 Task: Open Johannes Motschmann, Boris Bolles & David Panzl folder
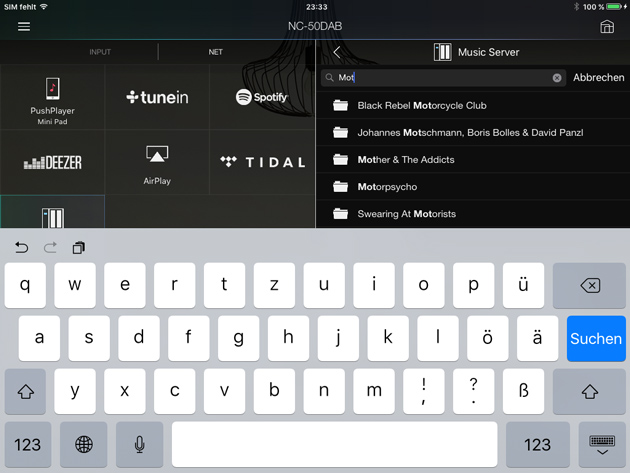click(x=473, y=132)
